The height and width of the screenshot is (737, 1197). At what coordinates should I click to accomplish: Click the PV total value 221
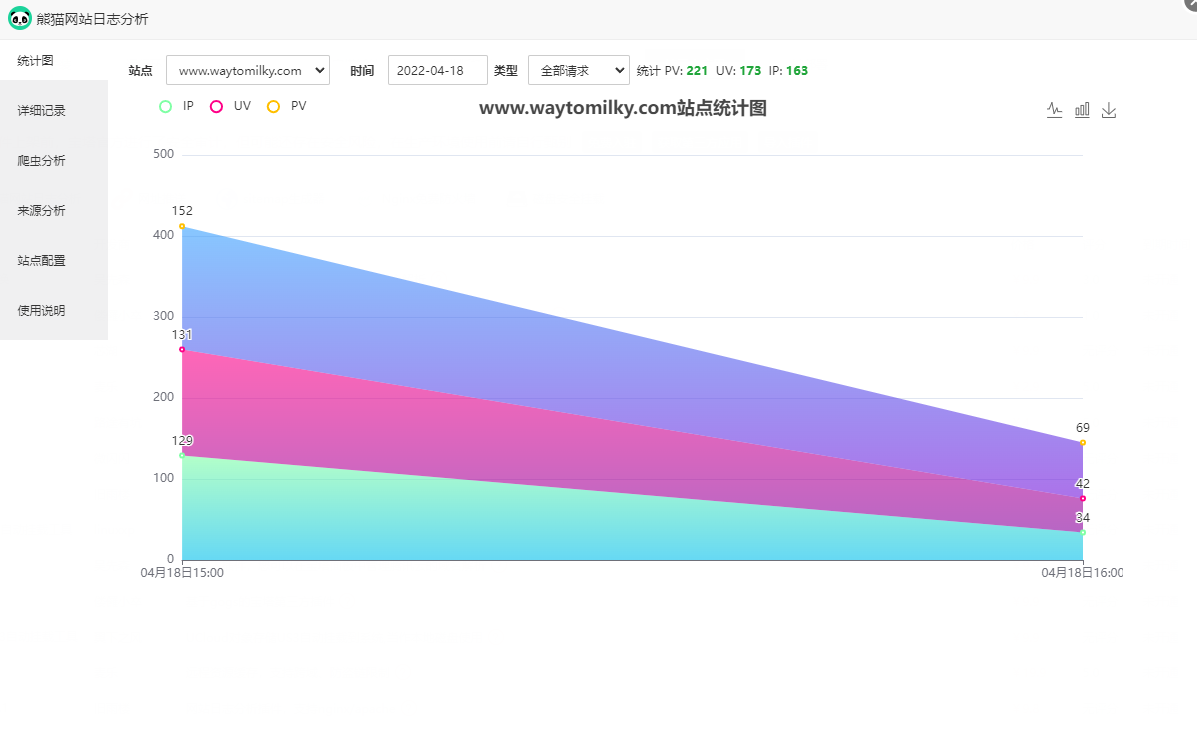pyautogui.click(x=697, y=70)
